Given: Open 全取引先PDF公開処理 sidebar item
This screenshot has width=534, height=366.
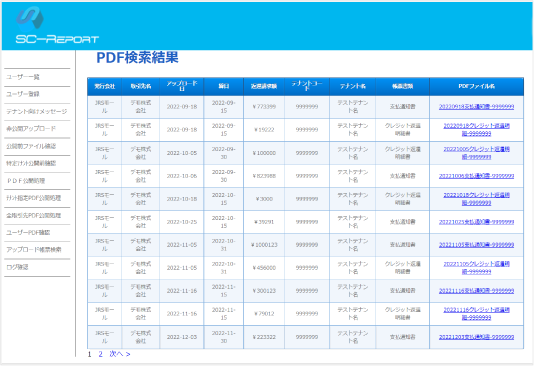Looking at the screenshot, I should (33, 215).
